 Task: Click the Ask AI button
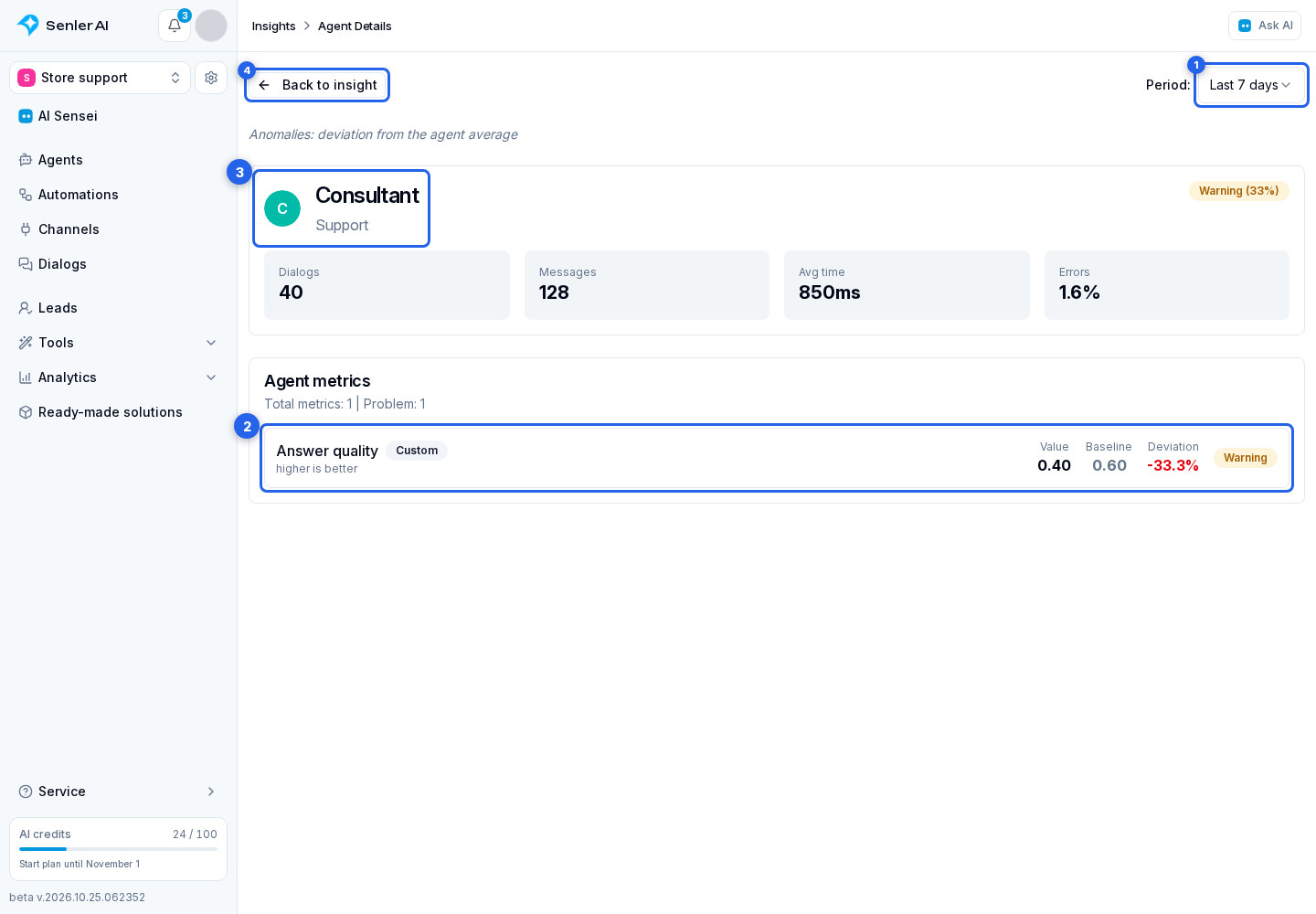1265,26
